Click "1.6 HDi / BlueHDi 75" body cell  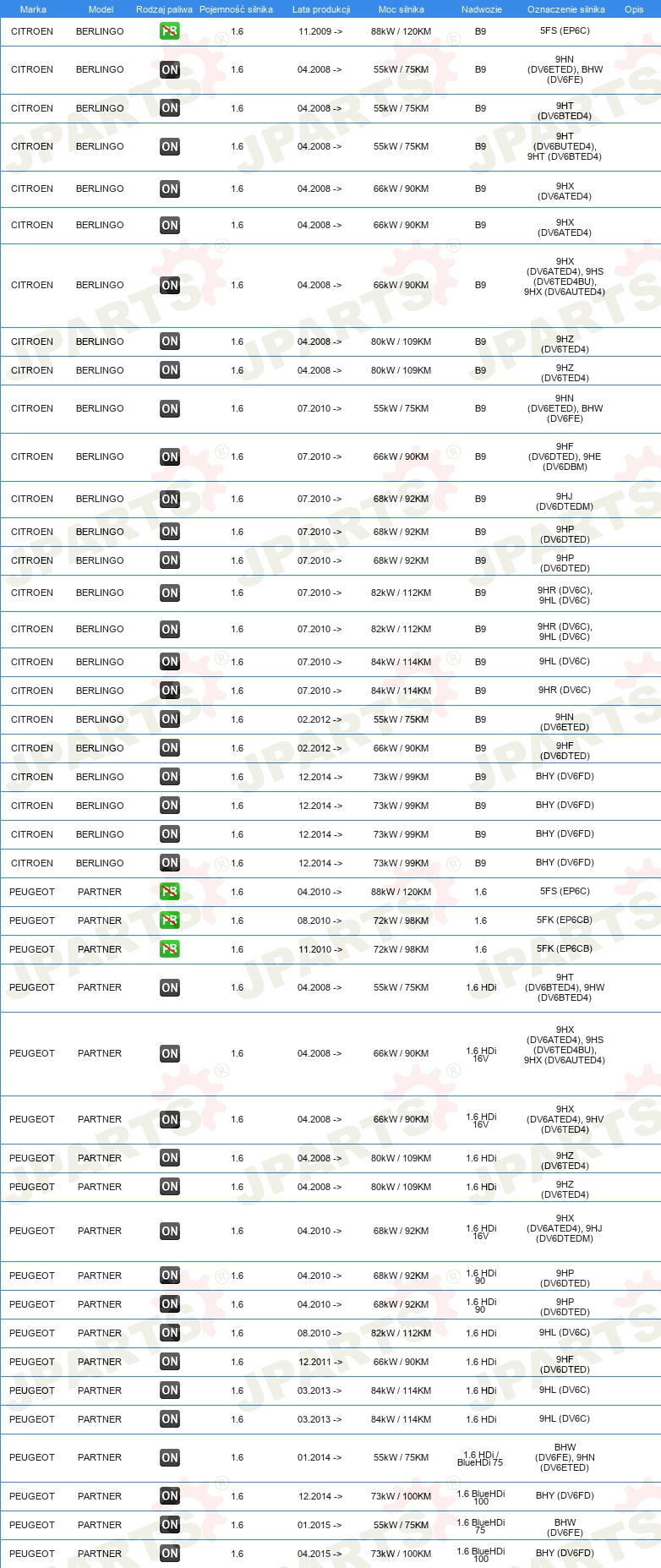click(x=481, y=1459)
